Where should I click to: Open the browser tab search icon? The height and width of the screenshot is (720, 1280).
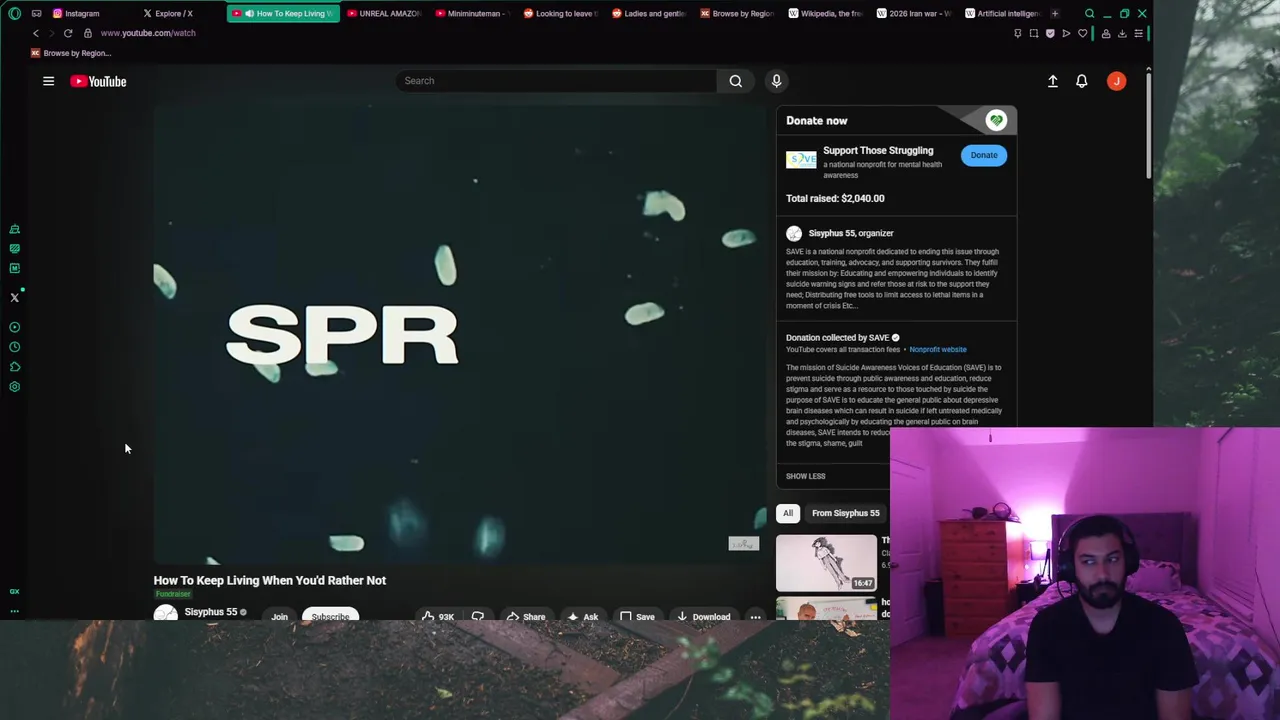point(1090,13)
